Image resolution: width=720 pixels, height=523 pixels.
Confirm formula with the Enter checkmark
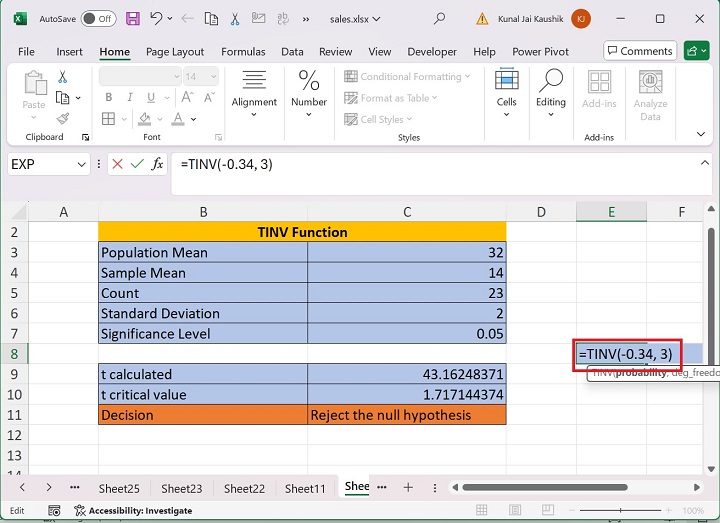pos(137,164)
